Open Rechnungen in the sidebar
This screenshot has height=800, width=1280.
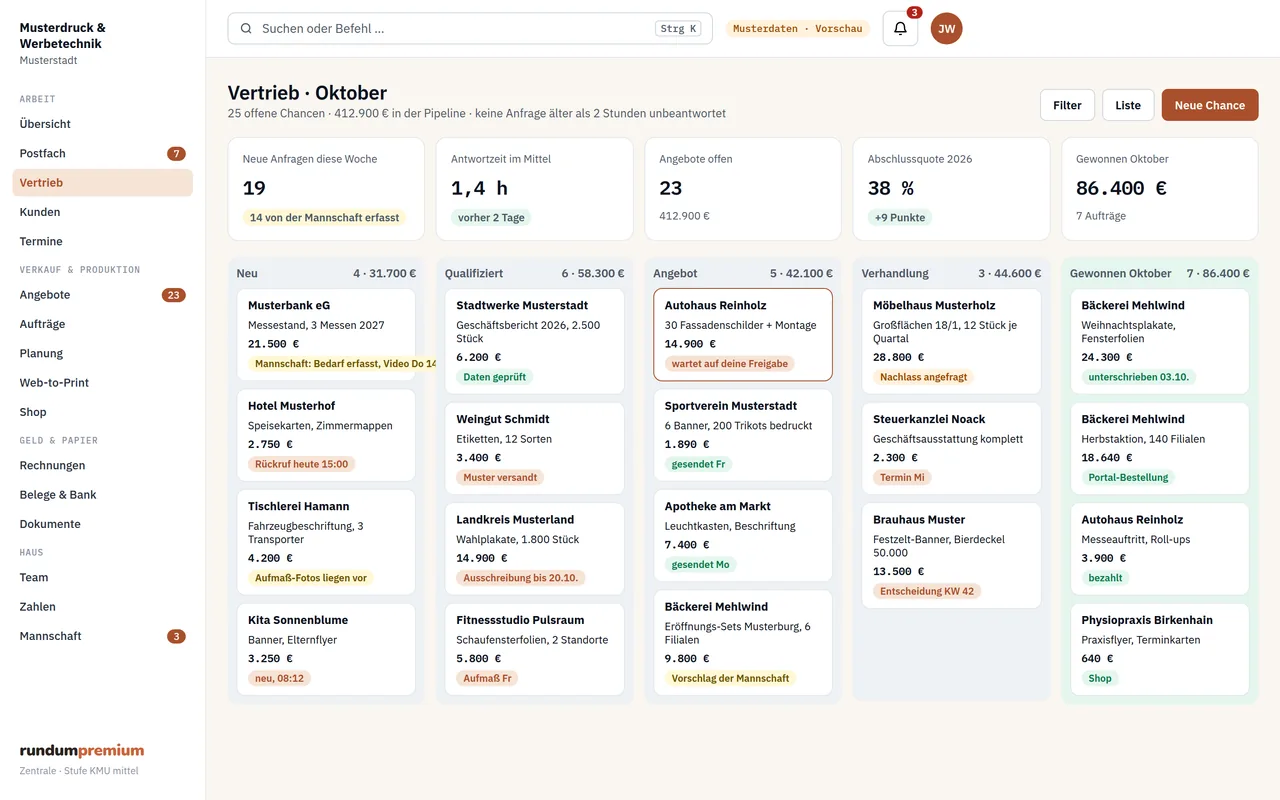(102, 465)
